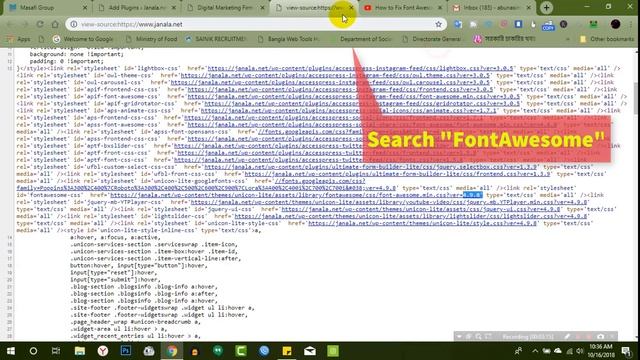View site information icon in address bar
The image size is (640, 360).
pyautogui.click(x=74, y=24)
